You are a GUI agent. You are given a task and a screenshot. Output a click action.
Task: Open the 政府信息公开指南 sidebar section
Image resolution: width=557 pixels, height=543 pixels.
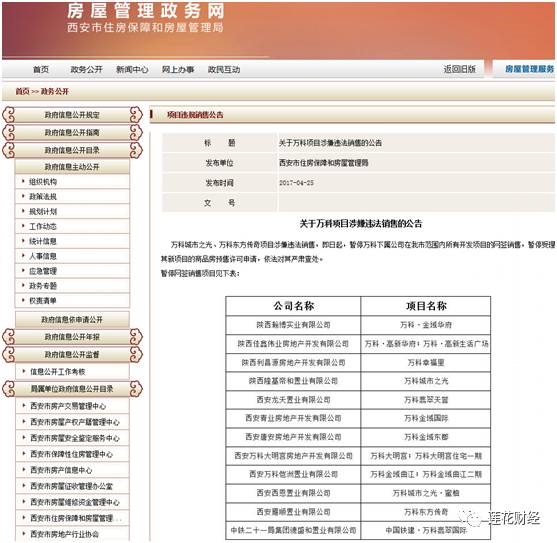tap(72, 132)
